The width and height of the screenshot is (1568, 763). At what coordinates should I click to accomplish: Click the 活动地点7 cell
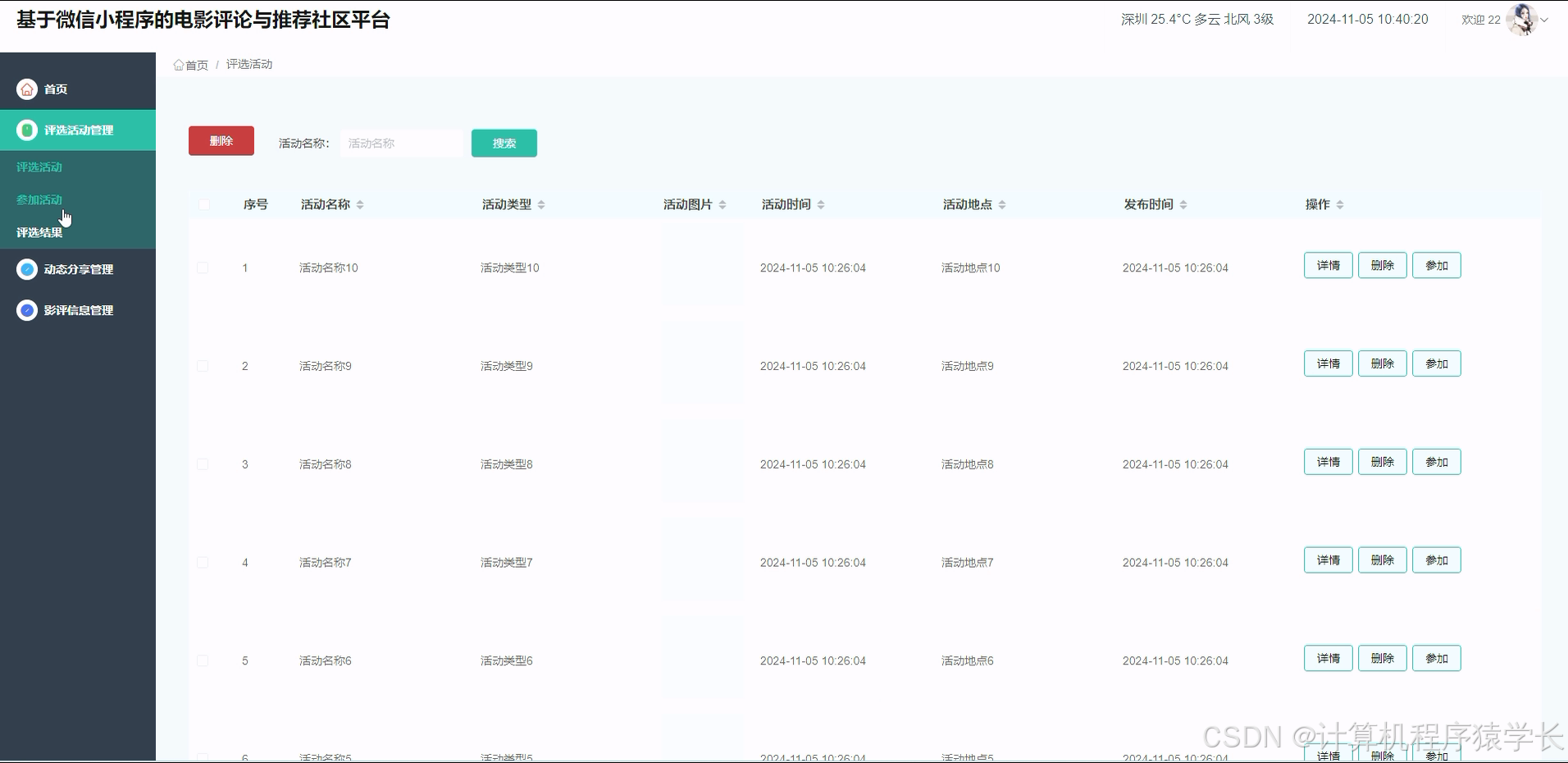tap(968, 563)
